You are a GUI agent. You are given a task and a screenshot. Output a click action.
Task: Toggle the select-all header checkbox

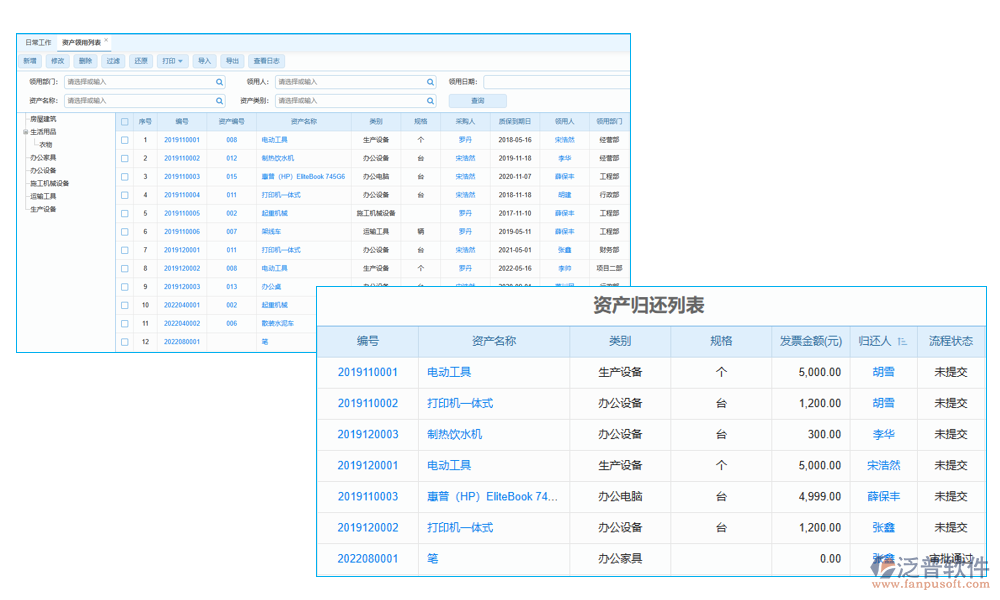coord(125,121)
